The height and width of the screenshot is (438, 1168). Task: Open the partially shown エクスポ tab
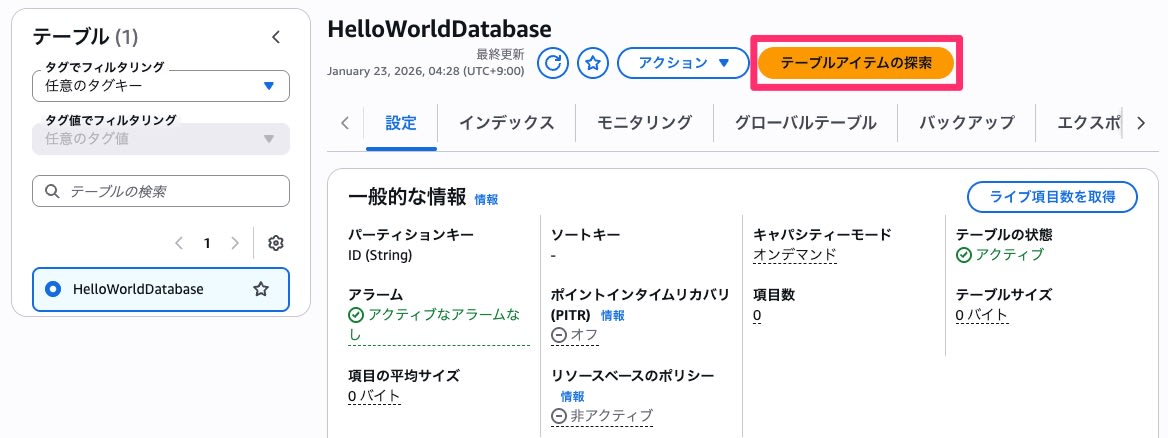[x=1088, y=123]
